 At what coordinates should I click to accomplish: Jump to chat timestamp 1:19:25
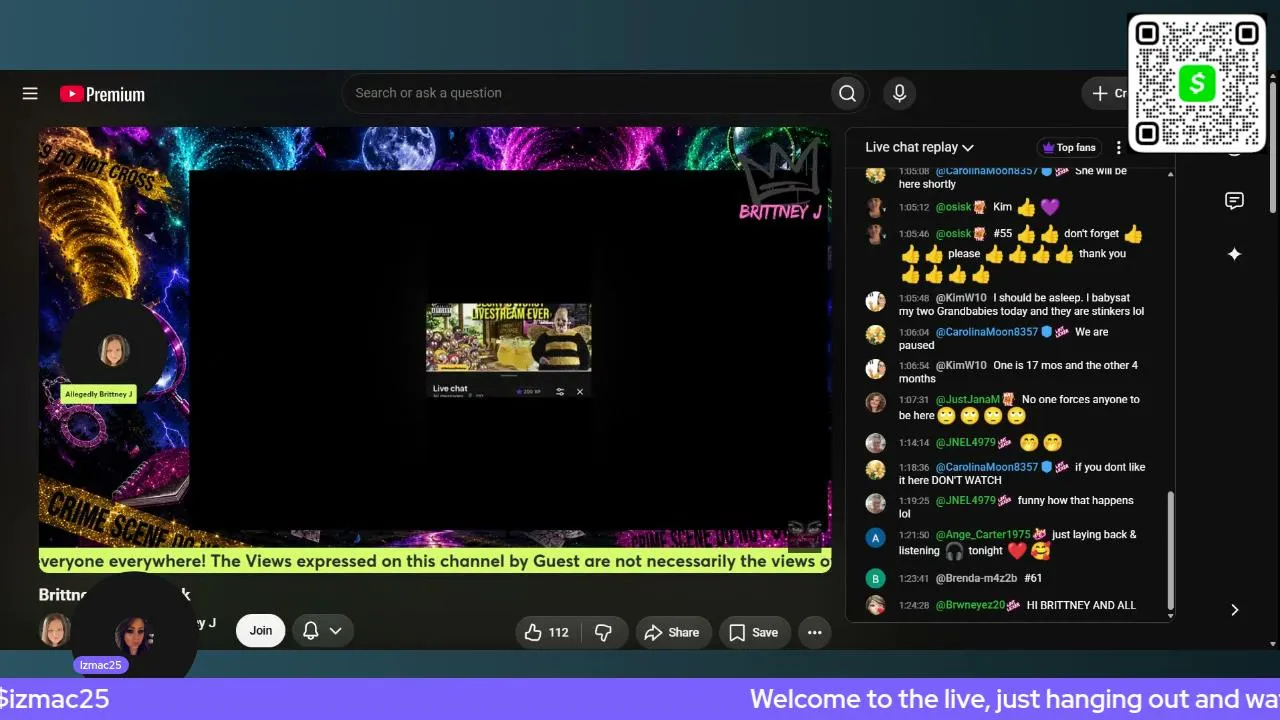tap(914, 500)
